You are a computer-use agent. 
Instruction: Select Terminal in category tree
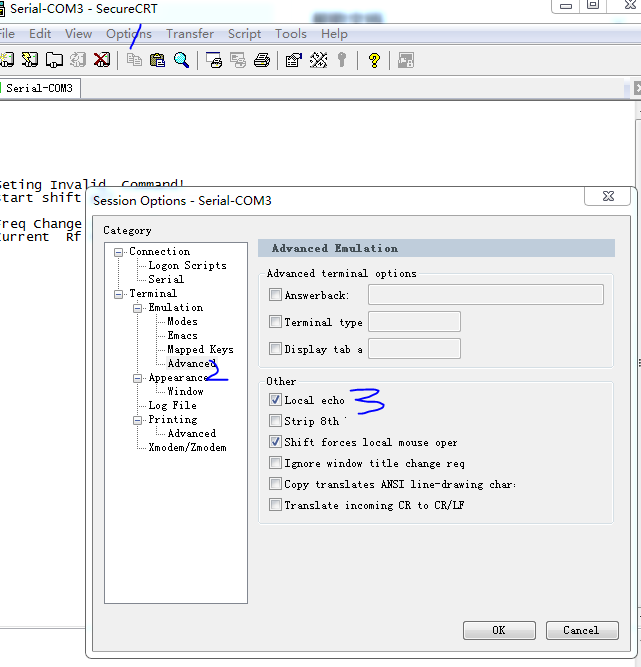(153, 294)
